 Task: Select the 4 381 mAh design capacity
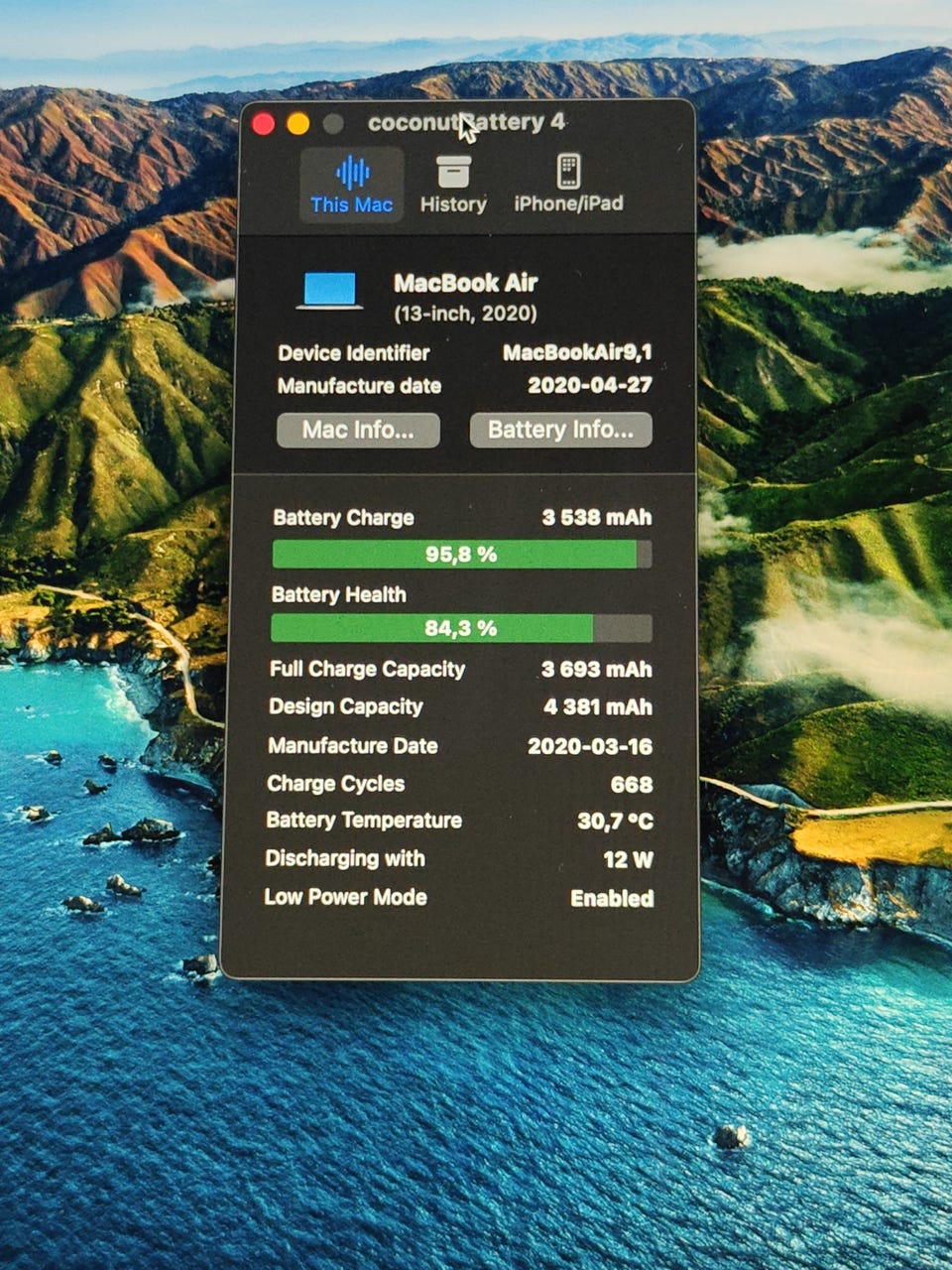[x=598, y=707]
